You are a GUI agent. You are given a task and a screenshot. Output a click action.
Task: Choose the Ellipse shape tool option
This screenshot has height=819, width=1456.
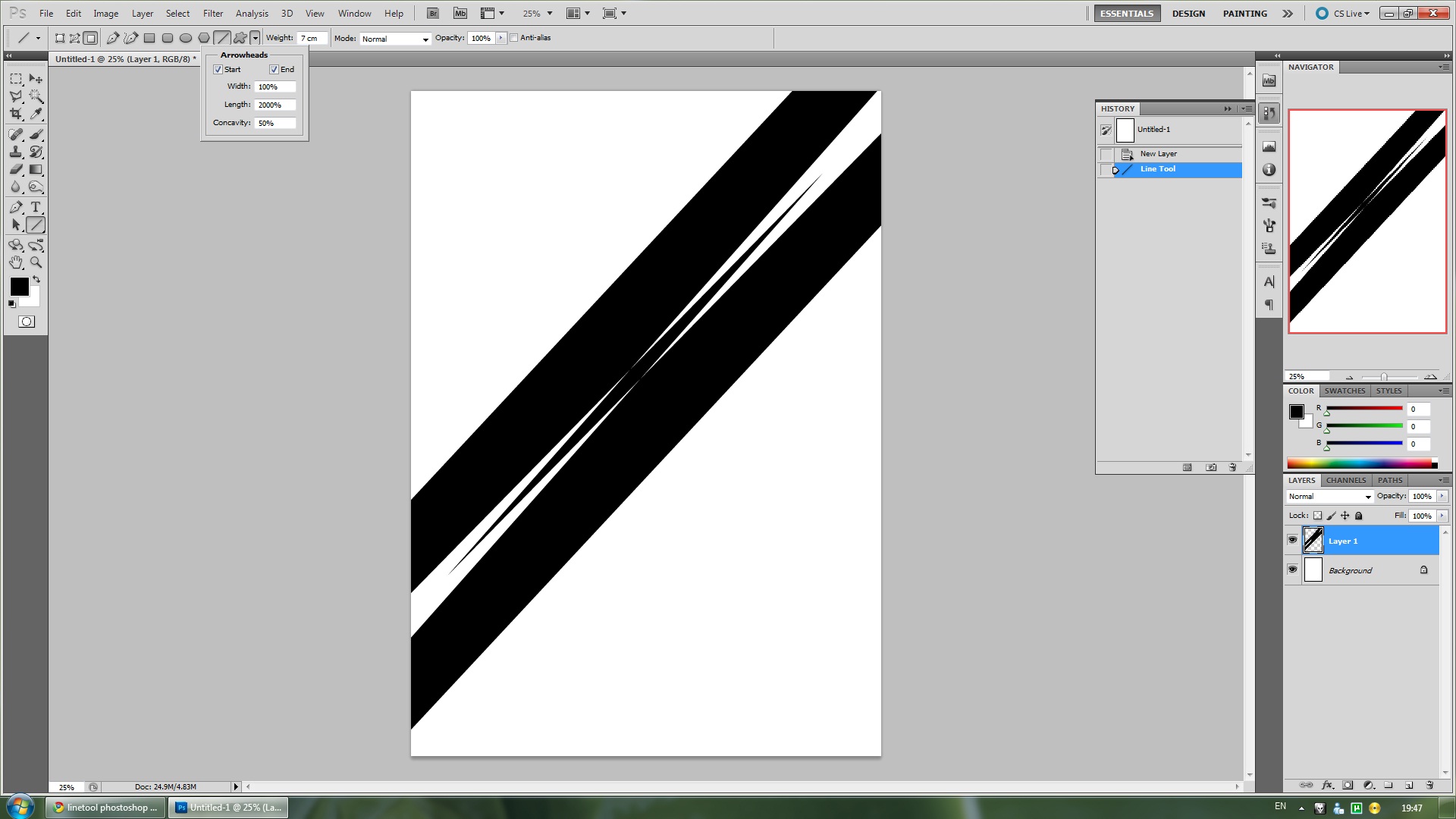point(185,38)
